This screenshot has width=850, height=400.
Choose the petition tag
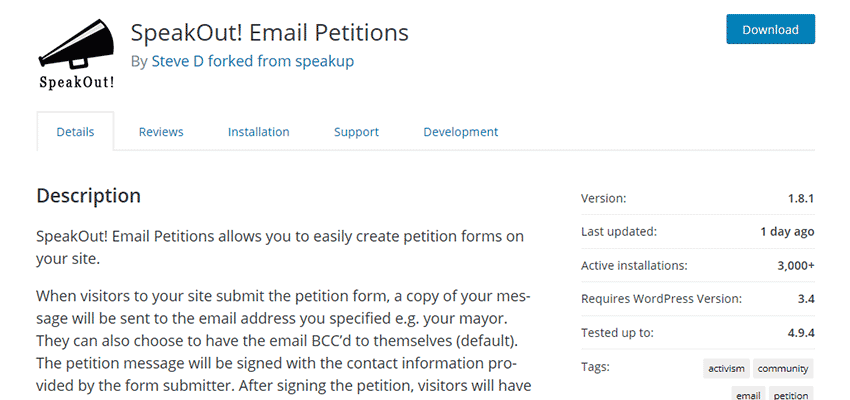[791, 395]
